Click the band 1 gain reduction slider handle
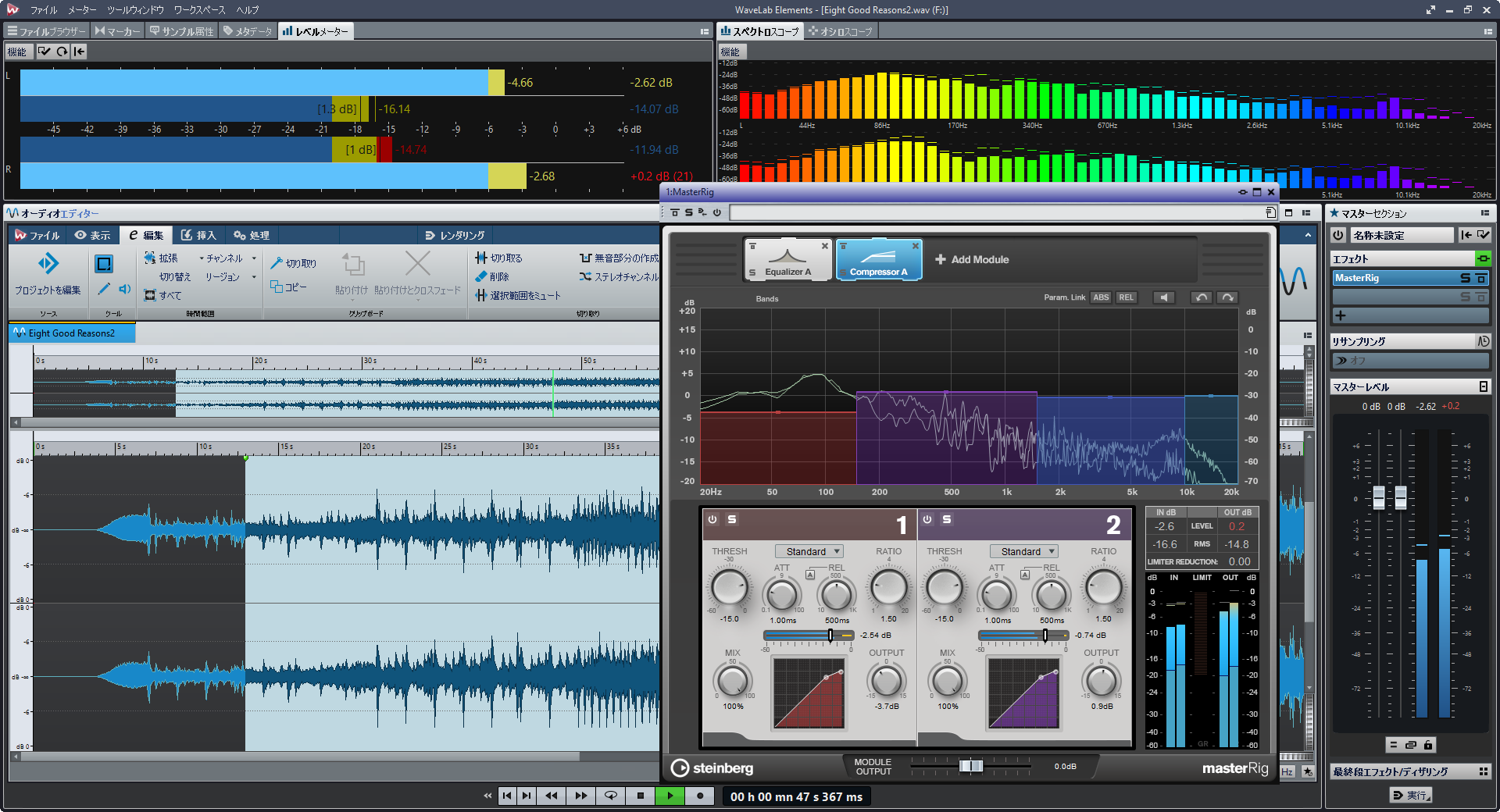This screenshot has height=812, width=1500. tap(830, 636)
